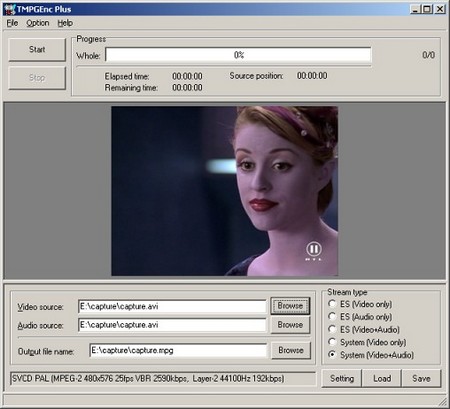
Task: Select System (Video+Audio) radio button
Action: [332, 355]
